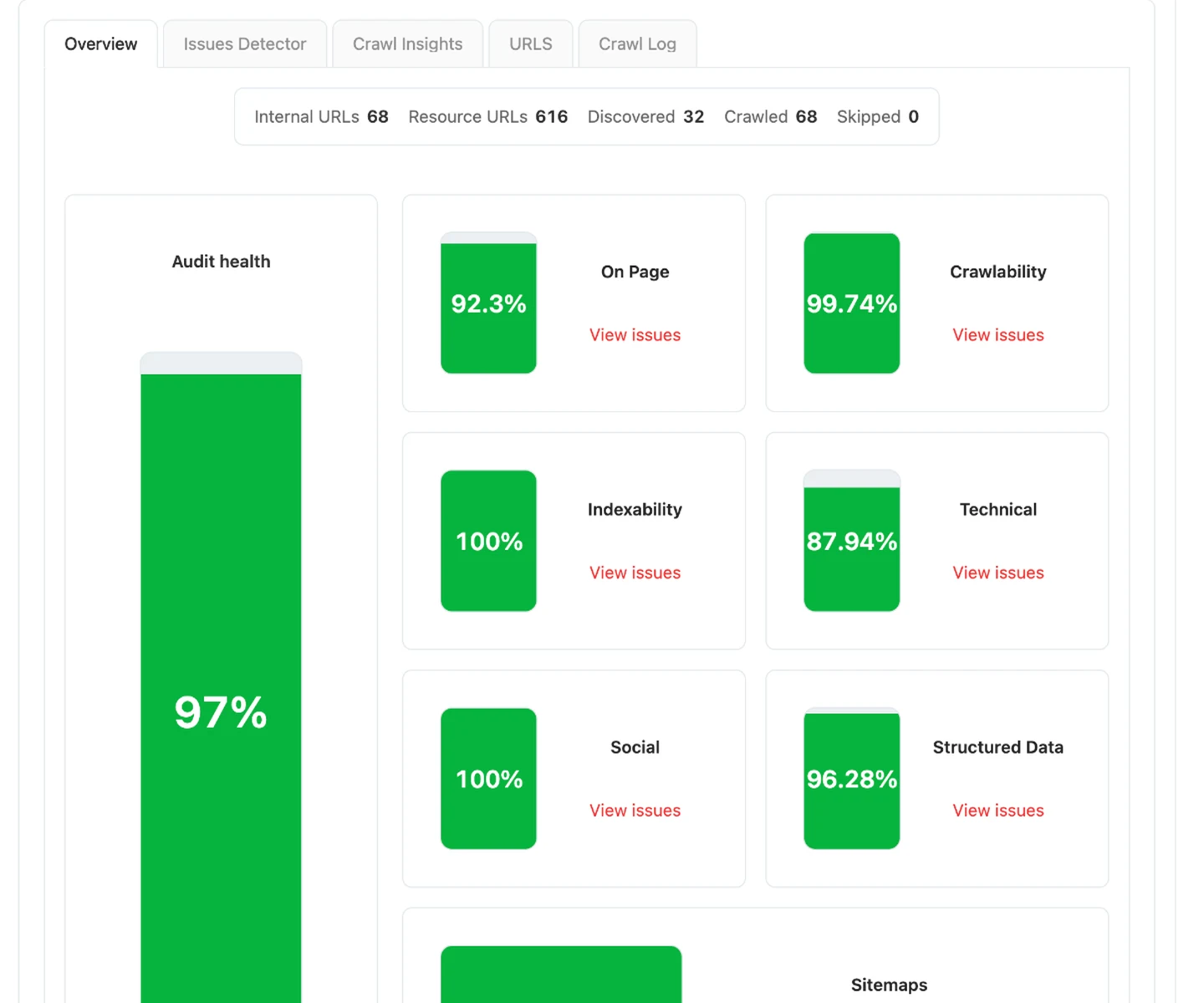Open the Crawl Log tab

pos(637,44)
